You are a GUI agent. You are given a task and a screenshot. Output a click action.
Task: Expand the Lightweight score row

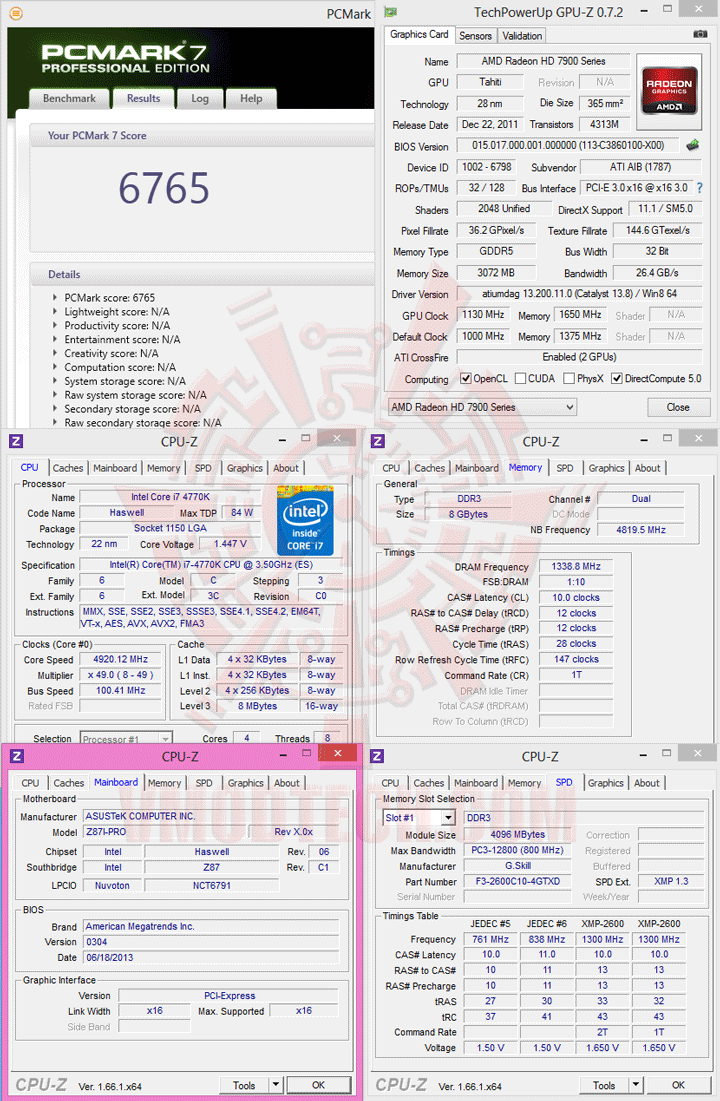tap(55, 312)
